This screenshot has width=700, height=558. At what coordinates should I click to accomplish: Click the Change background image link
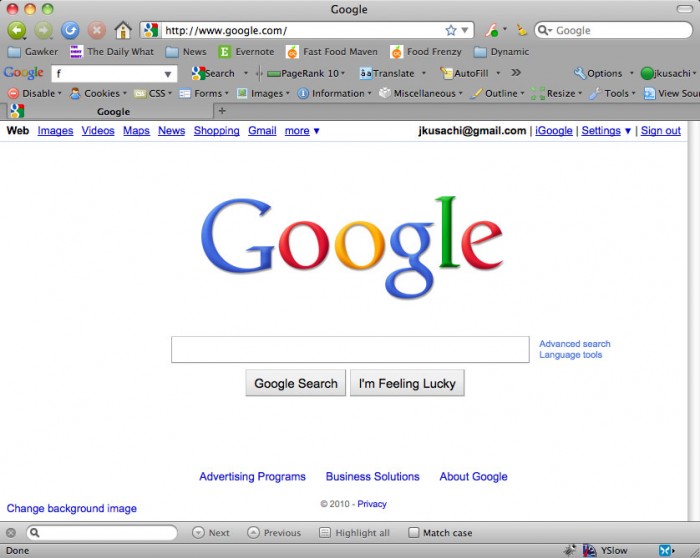coord(71,508)
